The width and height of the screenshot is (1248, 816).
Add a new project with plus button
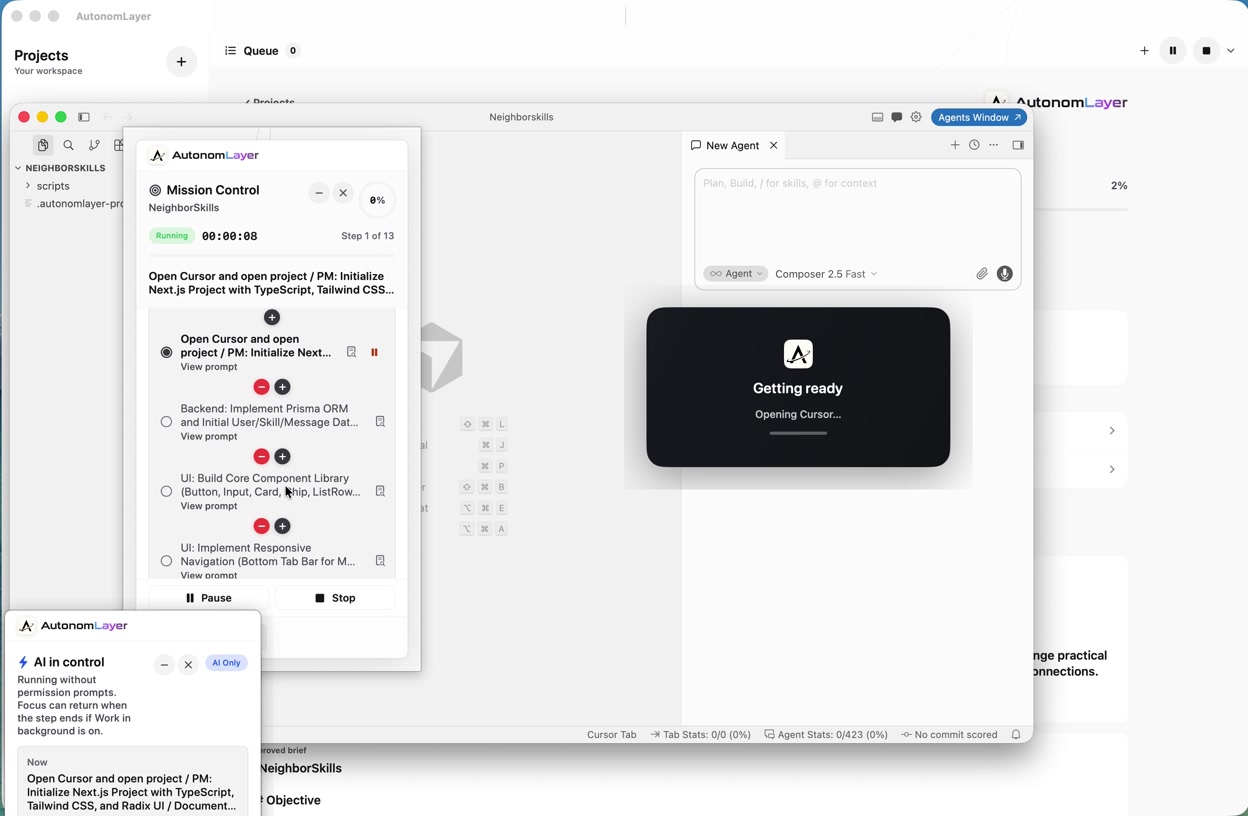pos(181,62)
